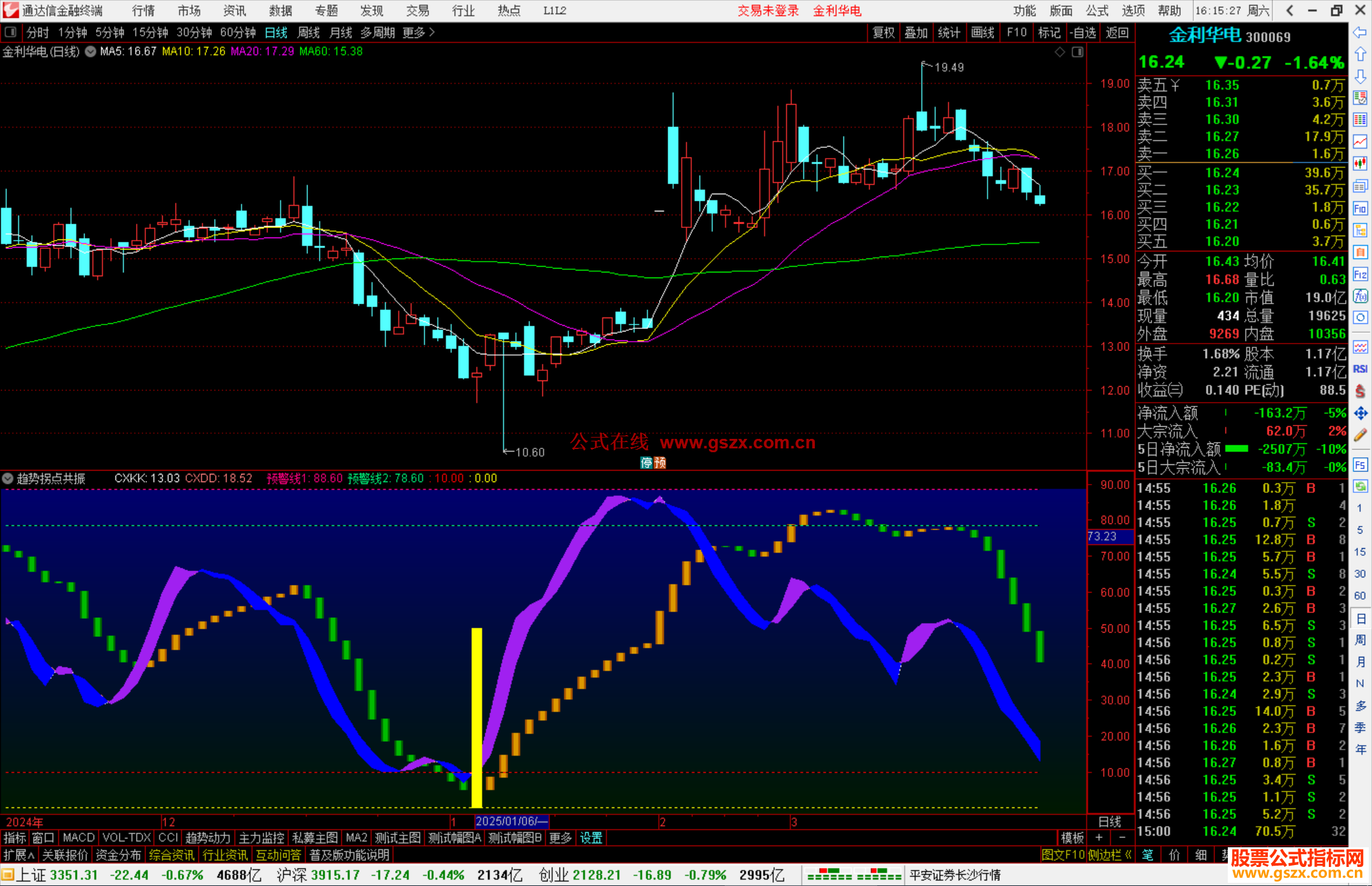Click the 设置 settings tab at bottom
The image size is (1372, 886).
pyautogui.click(x=591, y=838)
